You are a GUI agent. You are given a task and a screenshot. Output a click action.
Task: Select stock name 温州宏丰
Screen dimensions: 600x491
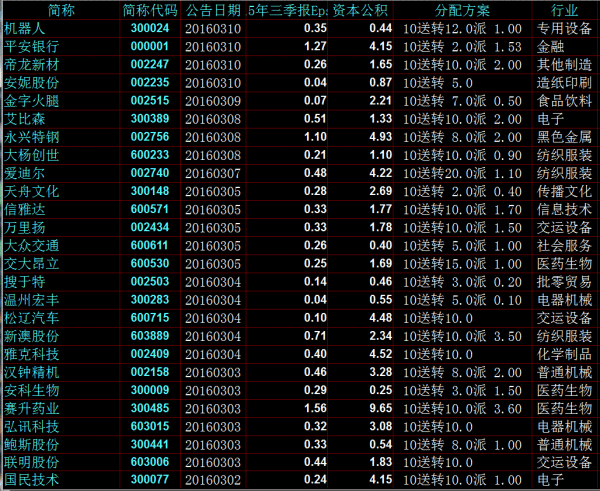point(31,300)
